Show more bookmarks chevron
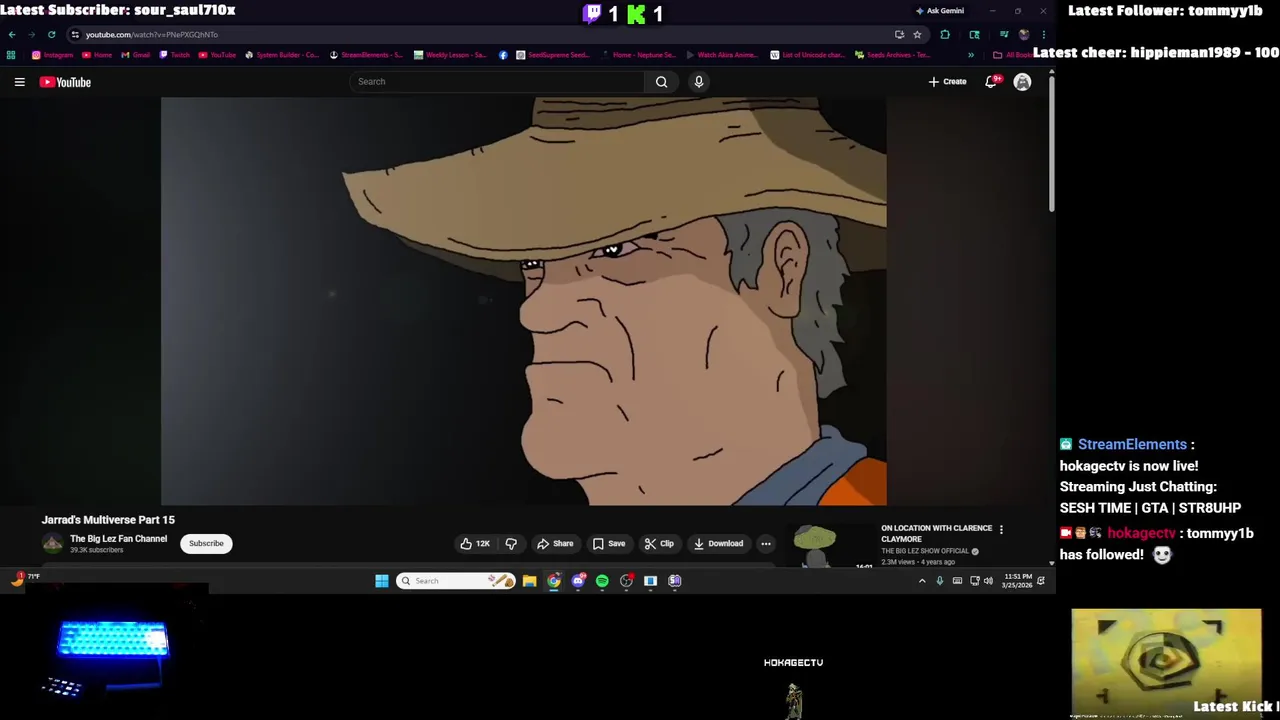 pos(970,55)
